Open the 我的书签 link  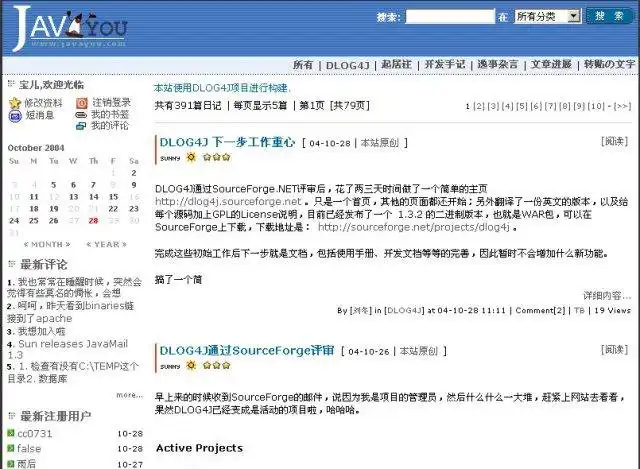pyautogui.click(x=110, y=114)
